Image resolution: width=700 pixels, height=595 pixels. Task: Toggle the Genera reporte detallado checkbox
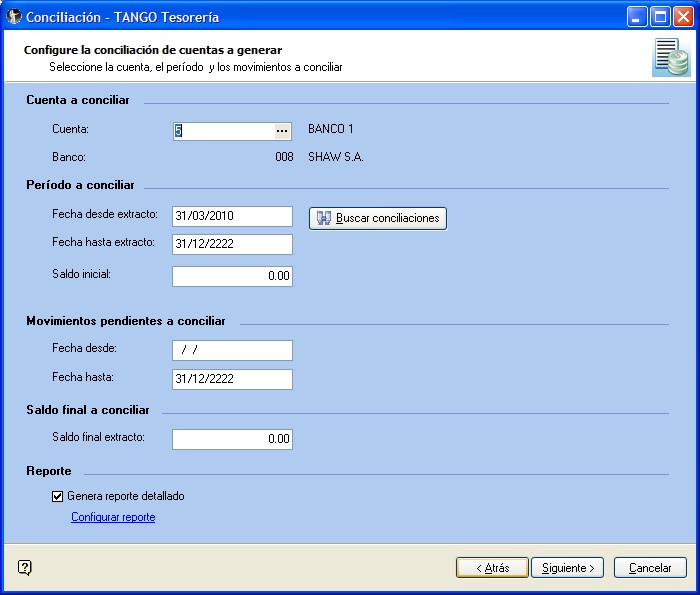click(x=57, y=496)
